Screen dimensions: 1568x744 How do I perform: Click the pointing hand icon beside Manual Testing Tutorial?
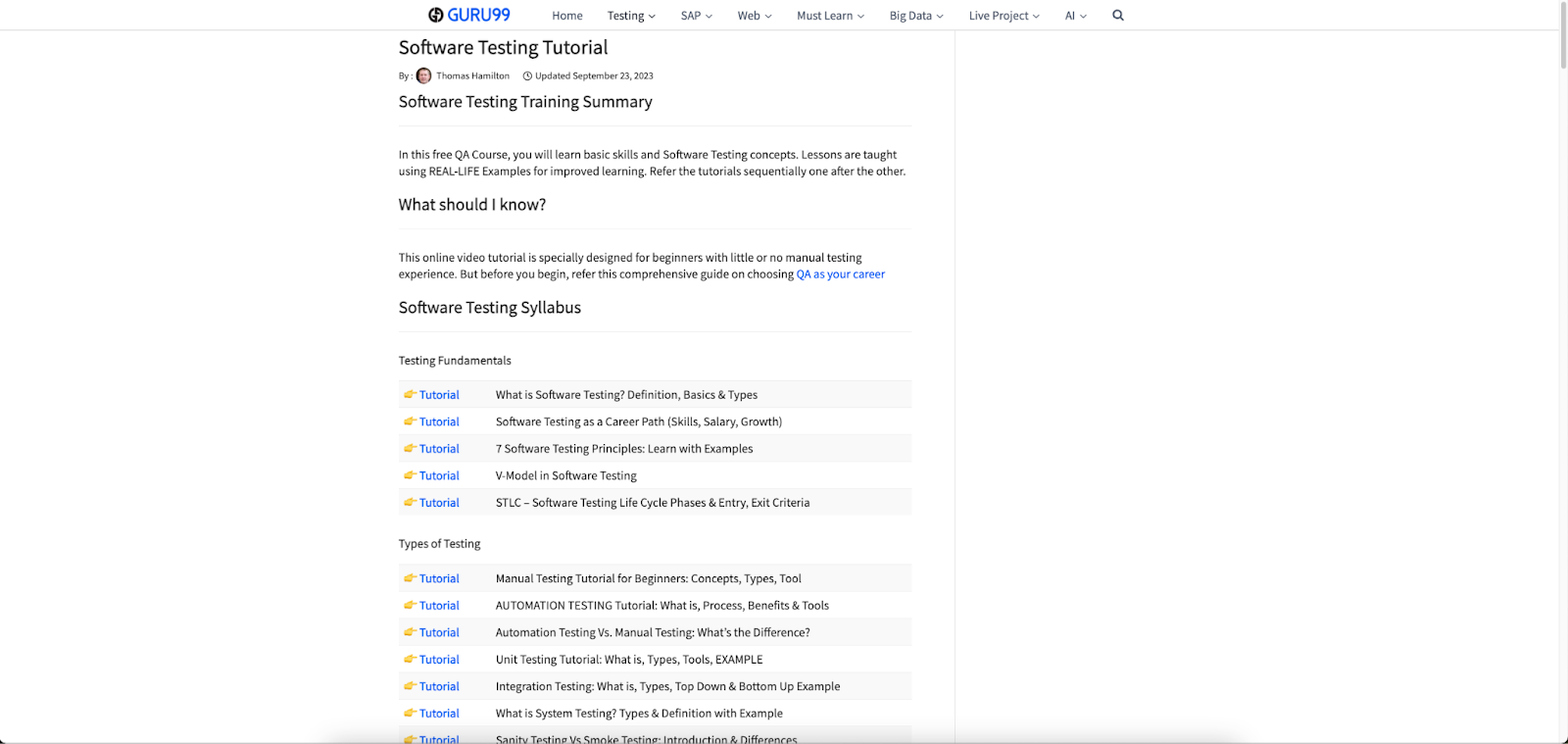(410, 578)
